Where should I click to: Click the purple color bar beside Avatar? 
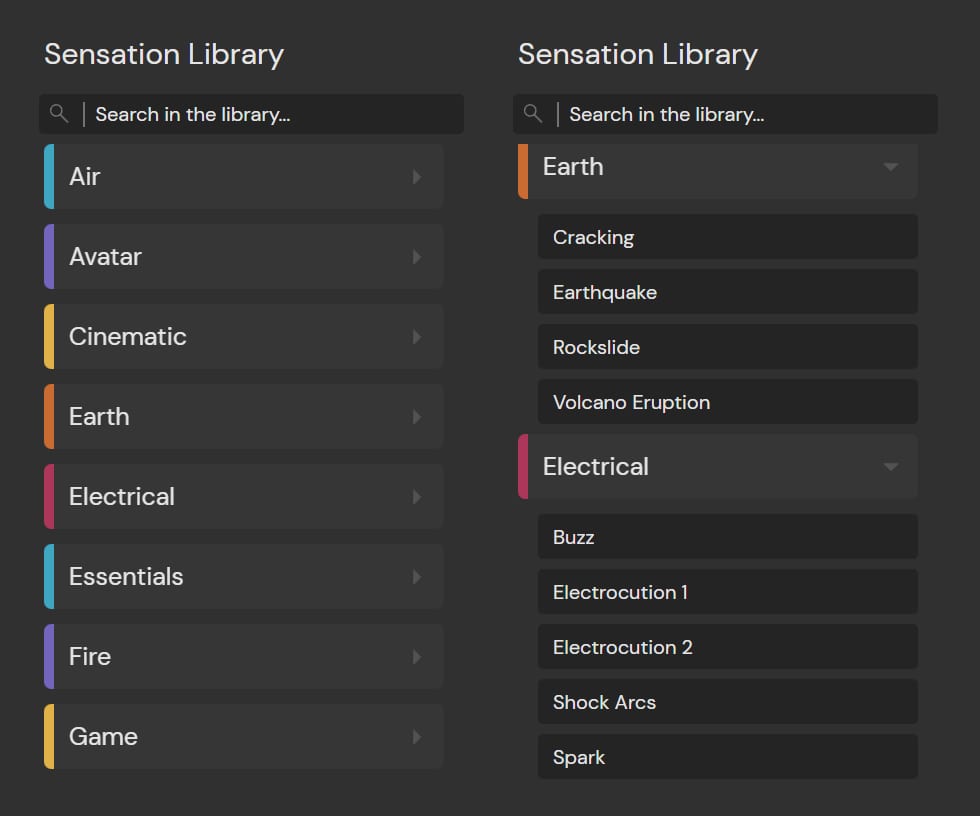[49, 256]
